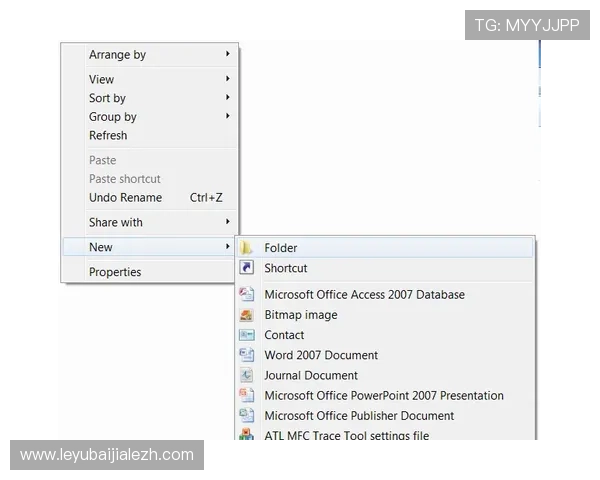600x480 pixels.
Task: Expand the Sort by submenu arrow
Action: pos(228,98)
